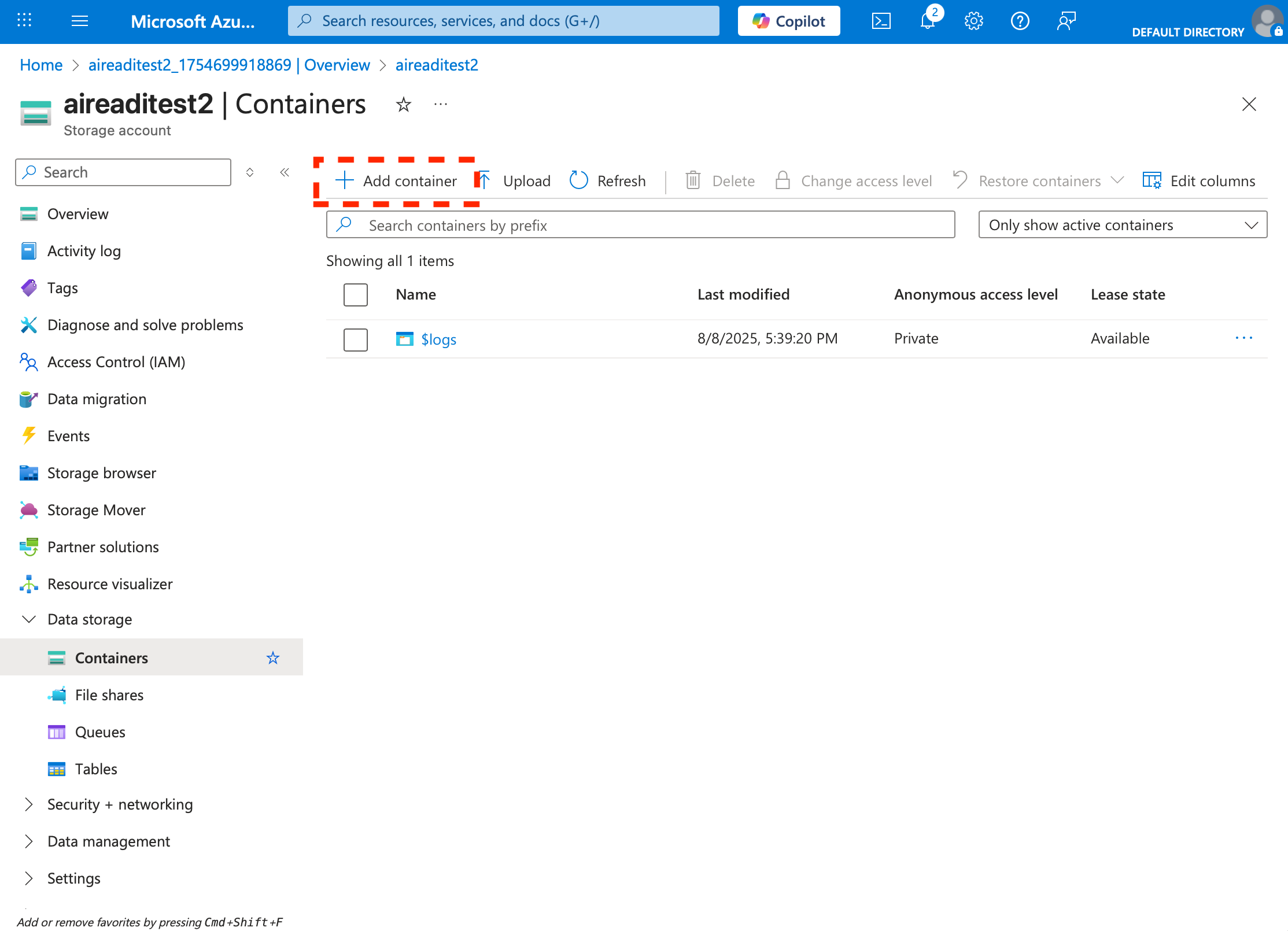Click the help question mark icon
The height and width of the screenshot is (931, 1288).
(1020, 21)
